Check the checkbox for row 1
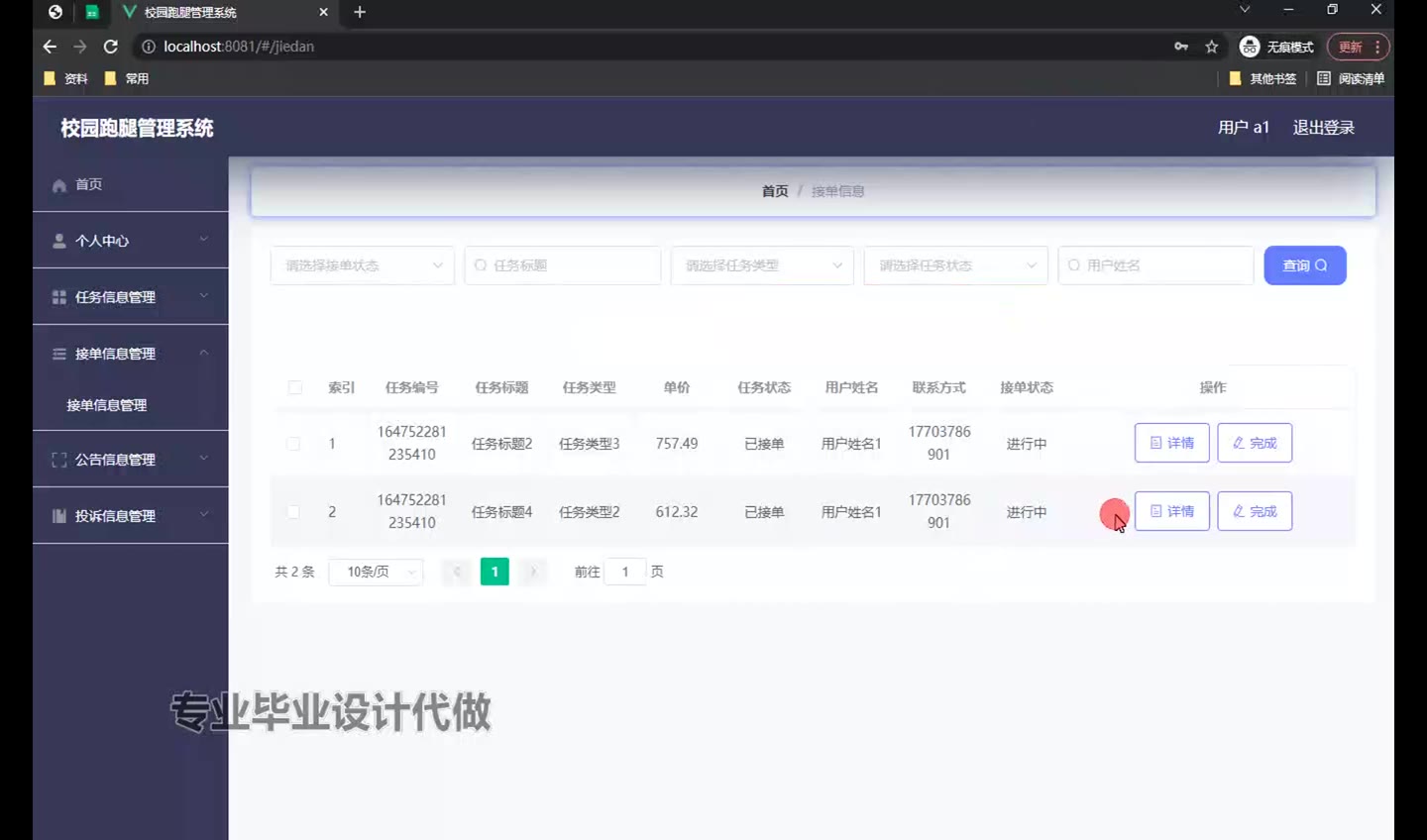1427x840 pixels. coord(293,444)
